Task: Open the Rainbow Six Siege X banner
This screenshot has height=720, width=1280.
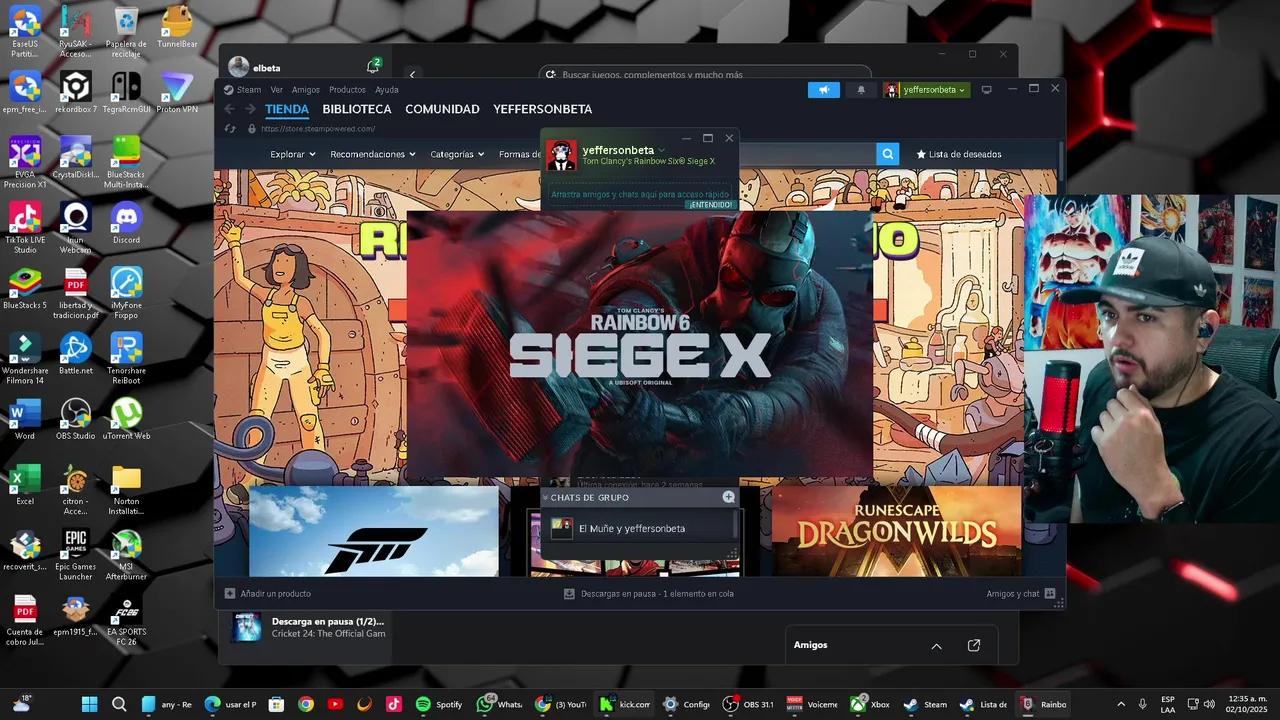Action: pos(639,344)
